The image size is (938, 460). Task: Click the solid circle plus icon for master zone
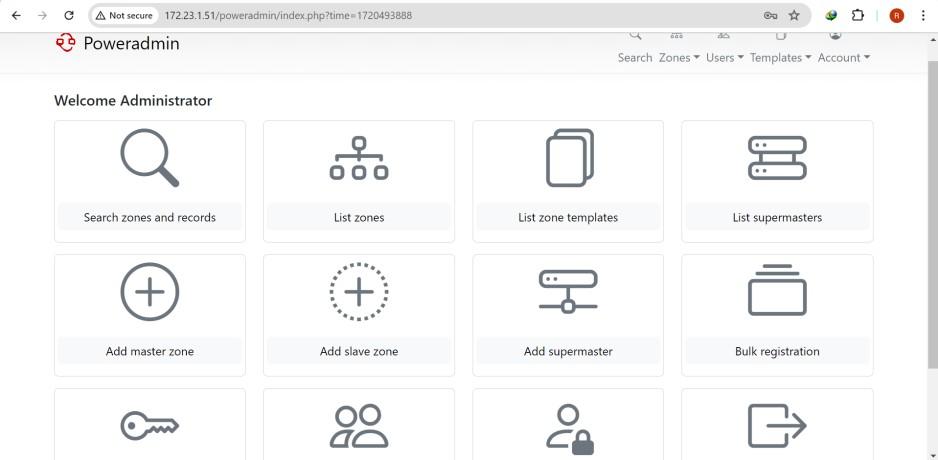point(150,292)
